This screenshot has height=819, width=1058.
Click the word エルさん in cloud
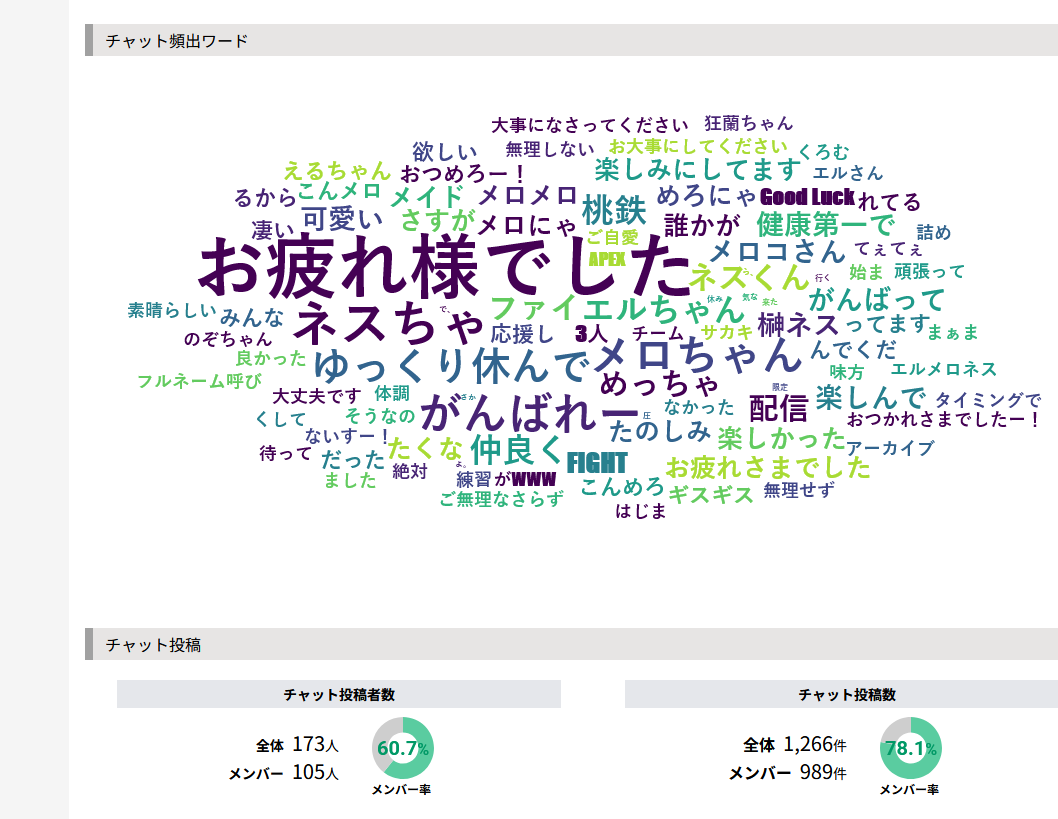coord(847,173)
